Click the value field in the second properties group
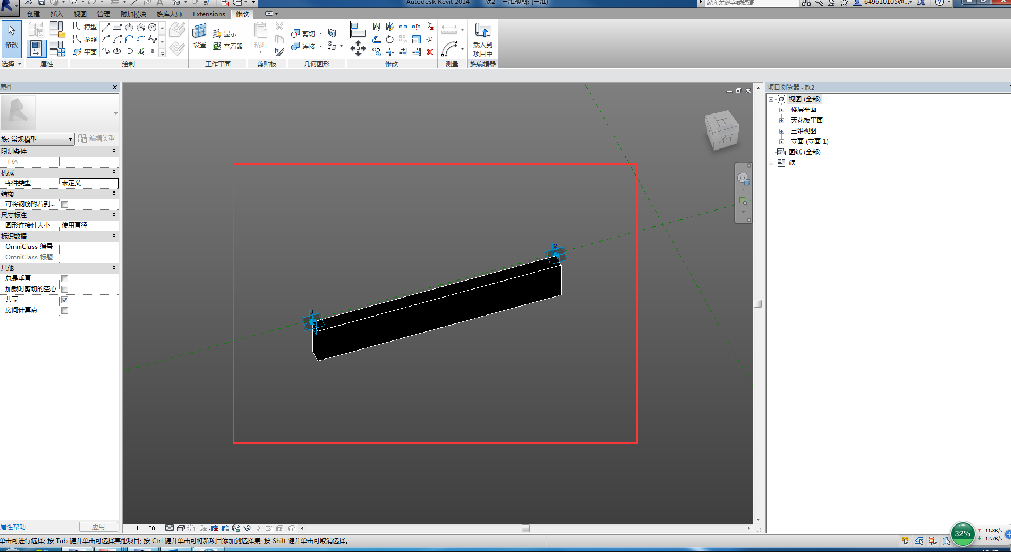The height and width of the screenshot is (552, 1011). (x=89, y=183)
